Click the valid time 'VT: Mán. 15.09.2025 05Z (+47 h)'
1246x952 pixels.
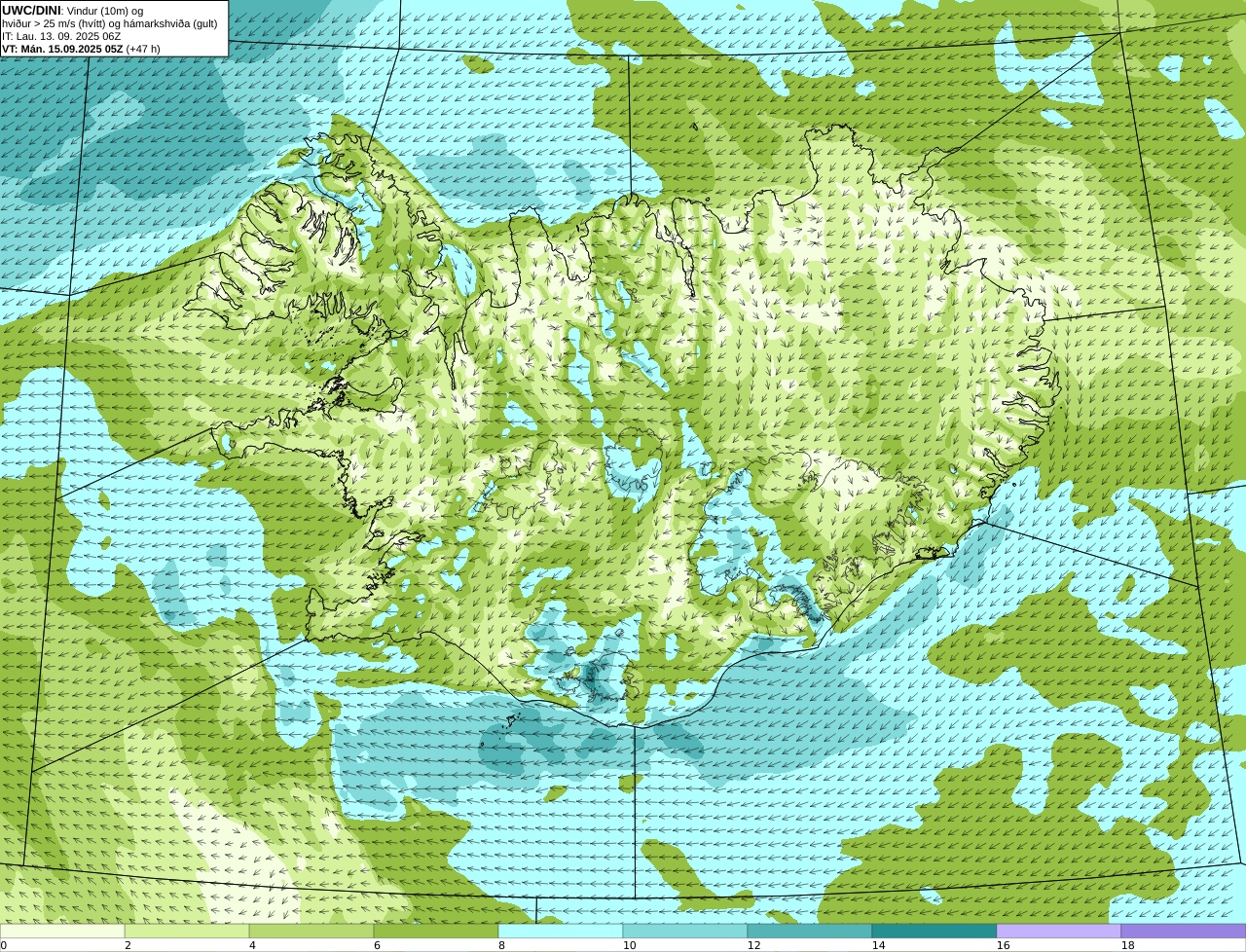81,49
